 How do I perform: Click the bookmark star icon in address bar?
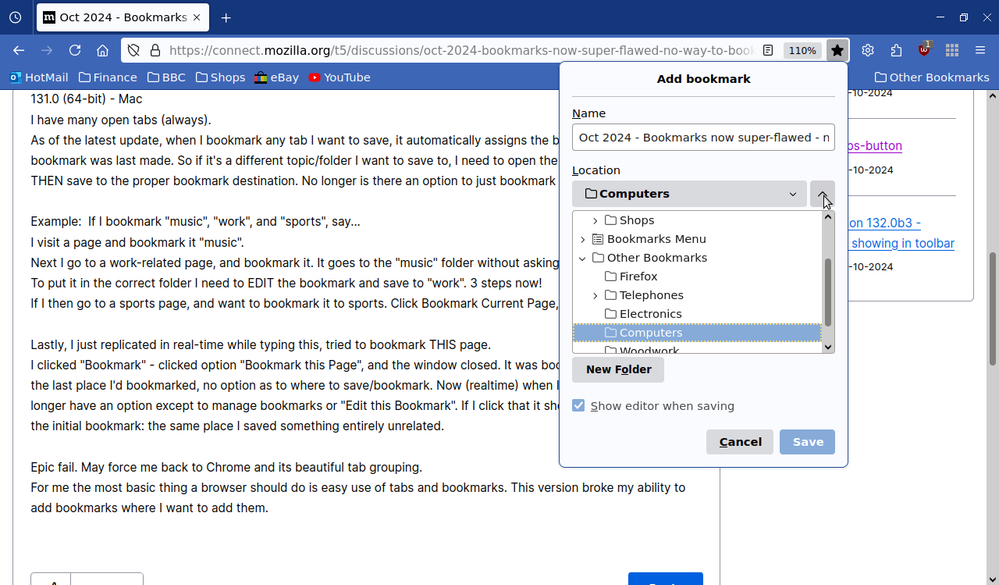coord(837,50)
